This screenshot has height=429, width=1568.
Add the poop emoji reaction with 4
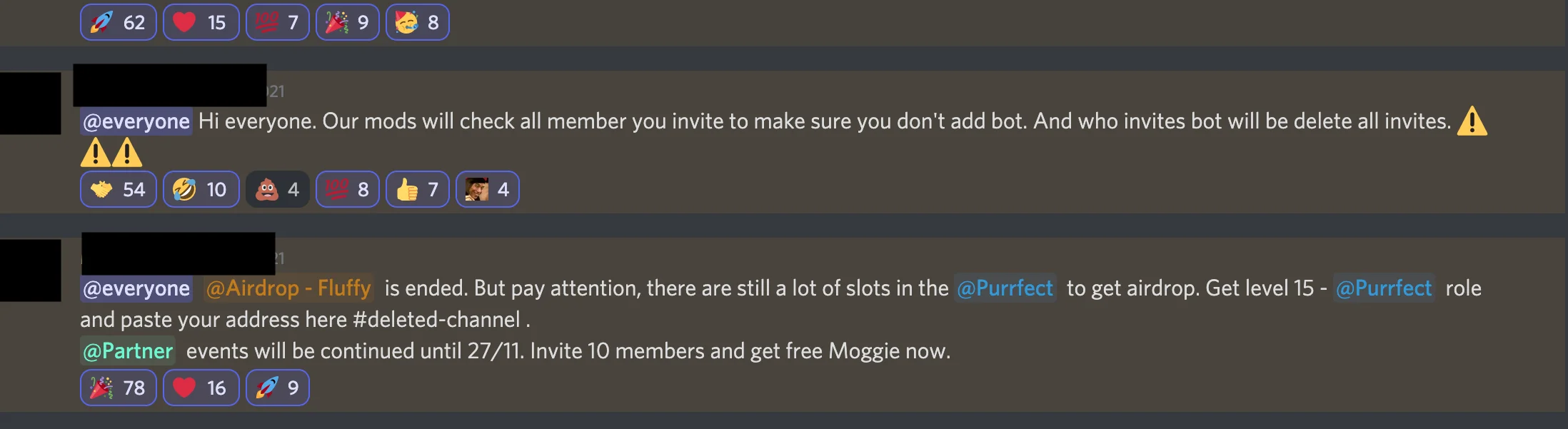tap(277, 189)
